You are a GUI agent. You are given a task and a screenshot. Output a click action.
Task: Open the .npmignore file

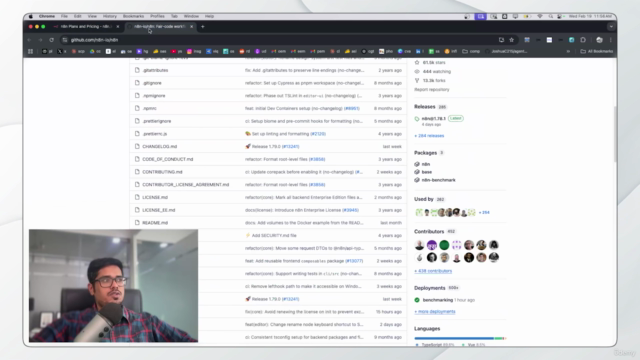[x=154, y=96]
